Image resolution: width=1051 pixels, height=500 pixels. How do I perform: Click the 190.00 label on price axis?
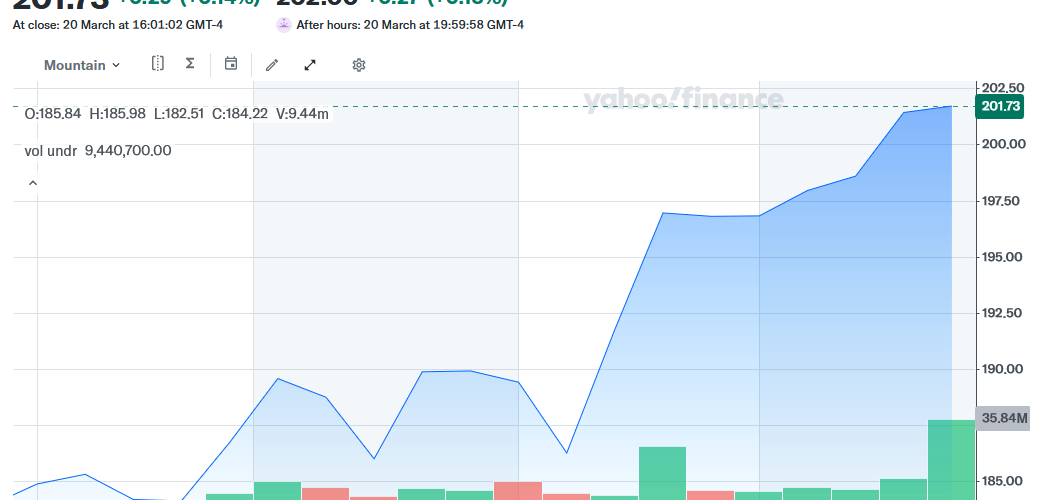coord(1004,369)
